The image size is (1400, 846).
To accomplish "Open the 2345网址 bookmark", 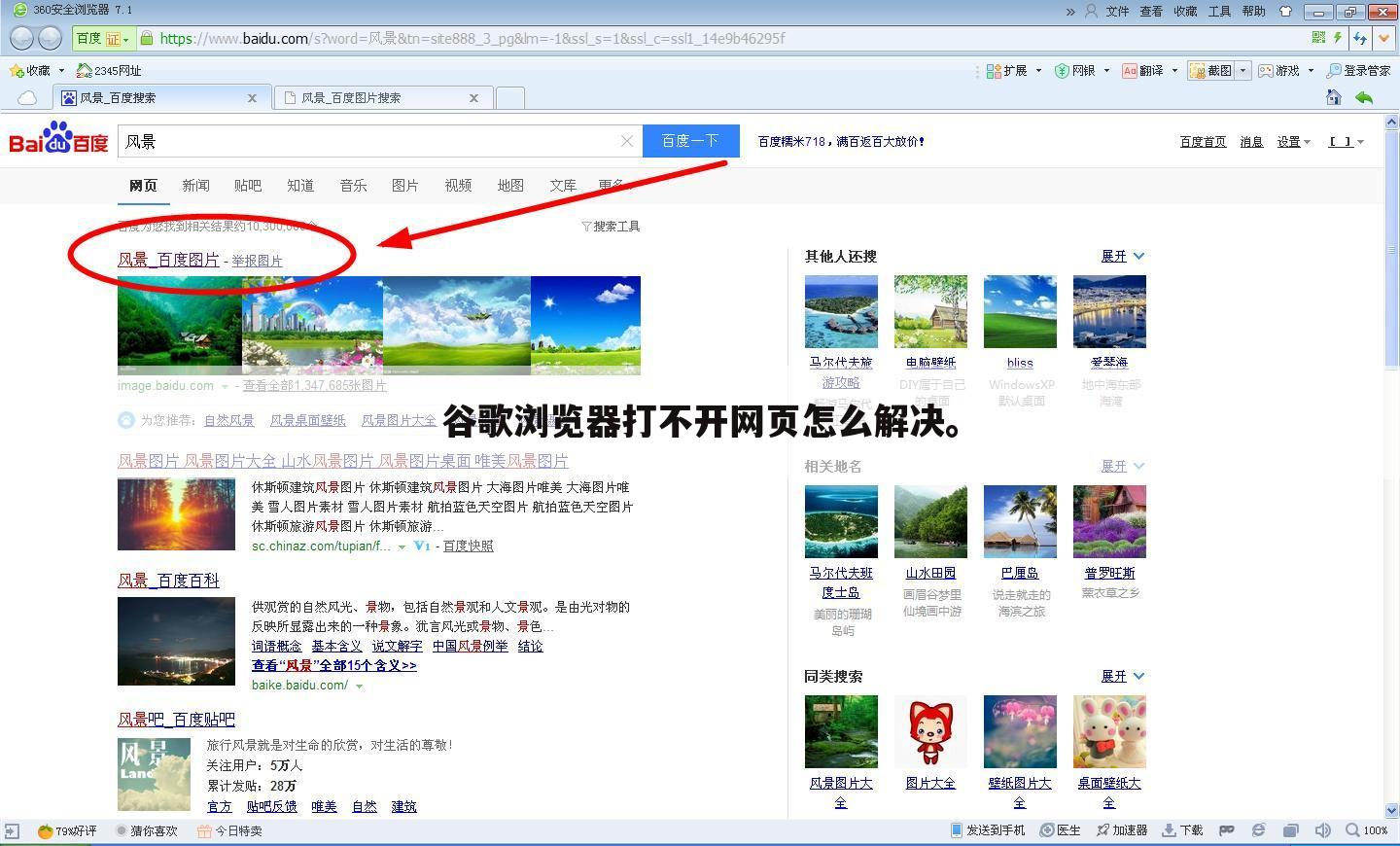I will 109,70.
